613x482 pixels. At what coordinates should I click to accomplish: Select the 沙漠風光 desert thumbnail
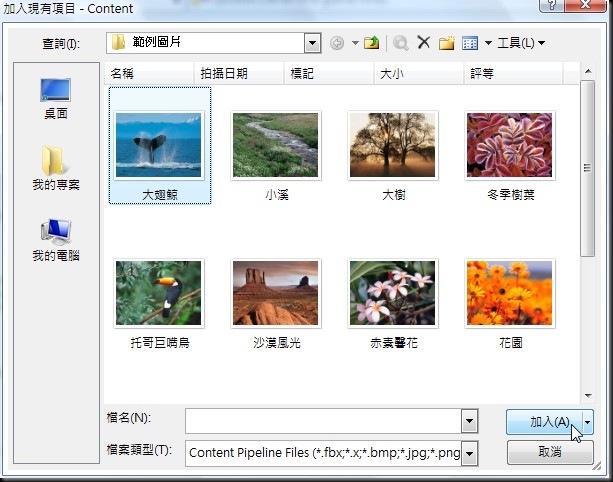click(276, 293)
